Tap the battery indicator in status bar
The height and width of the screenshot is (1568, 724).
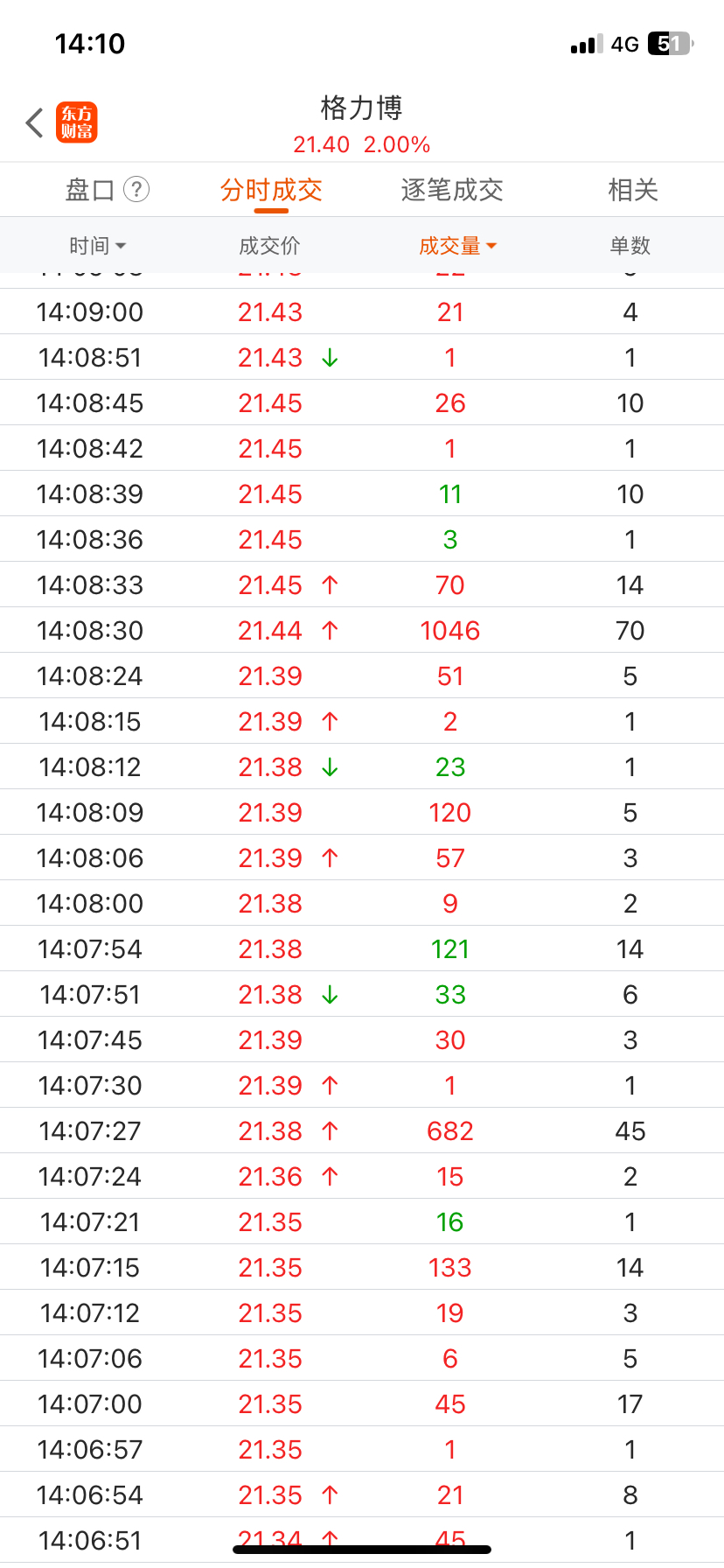point(670,44)
